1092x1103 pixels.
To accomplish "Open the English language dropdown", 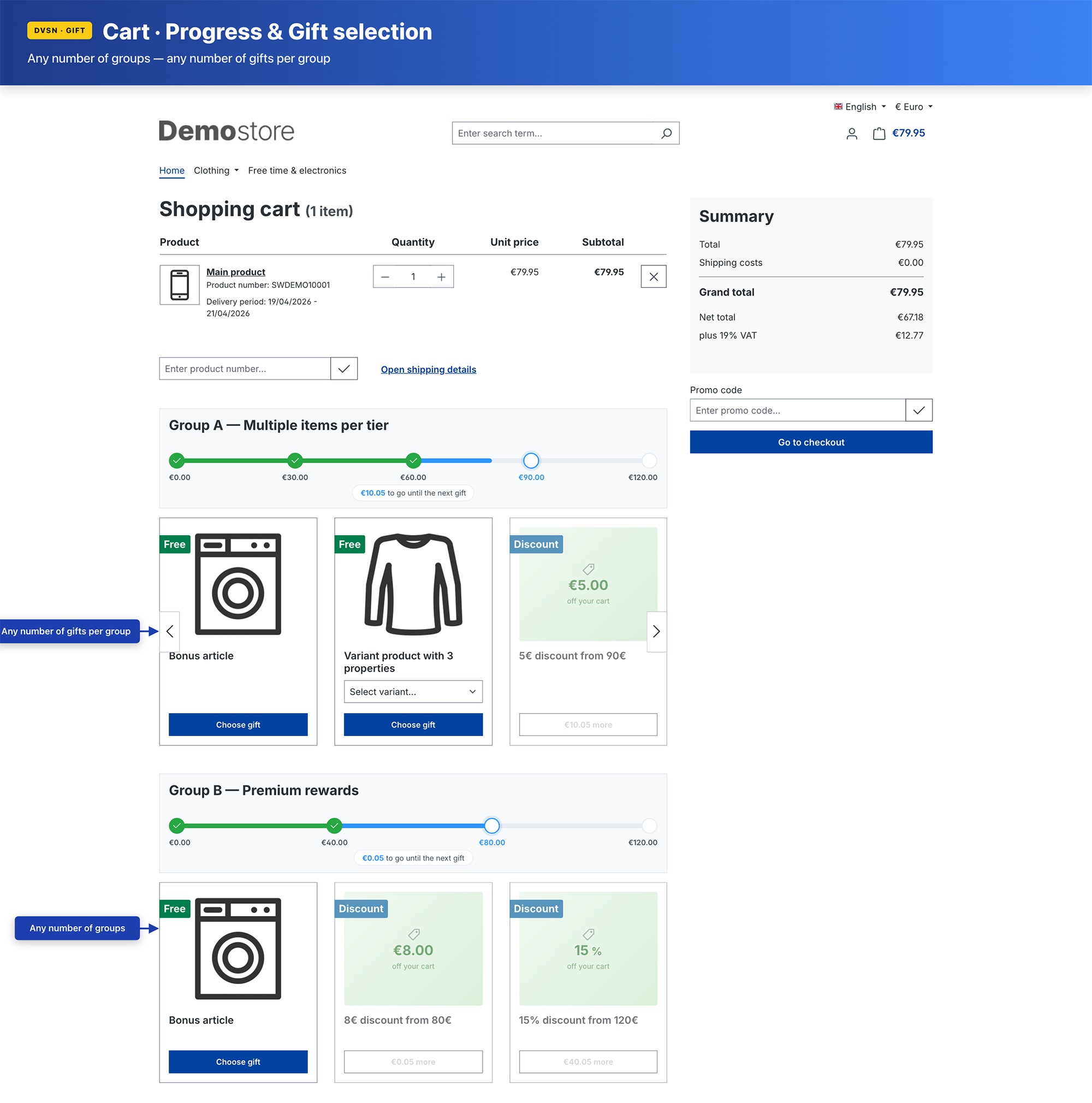I will click(x=859, y=107).
